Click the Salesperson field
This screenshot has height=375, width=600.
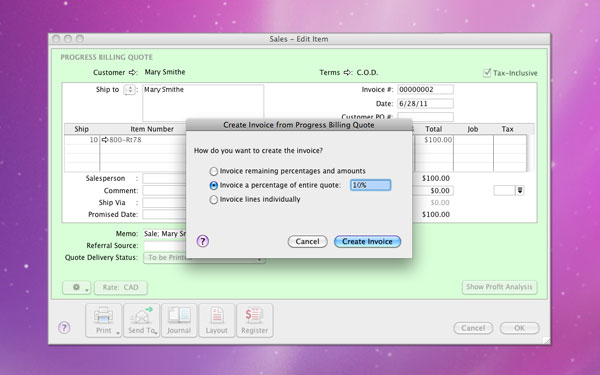(165, 178)
